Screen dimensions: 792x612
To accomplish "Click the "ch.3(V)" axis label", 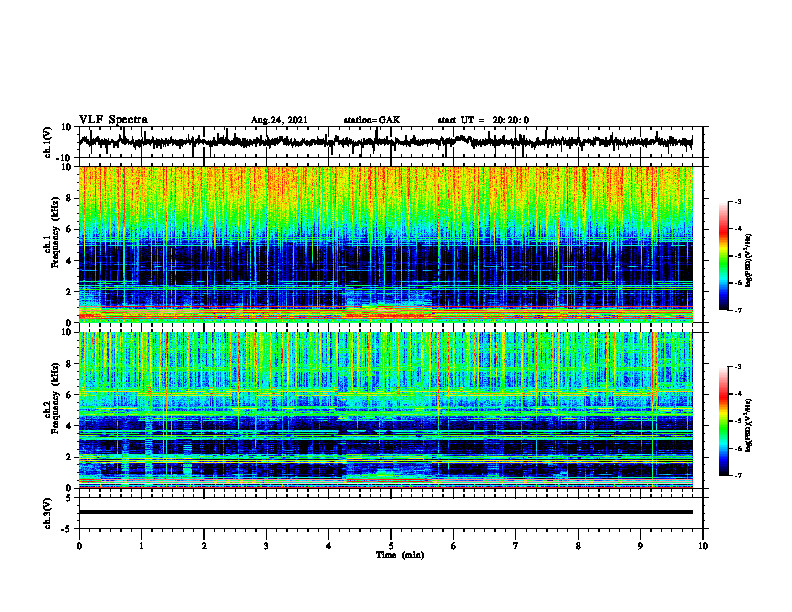I will coord(48,513).
